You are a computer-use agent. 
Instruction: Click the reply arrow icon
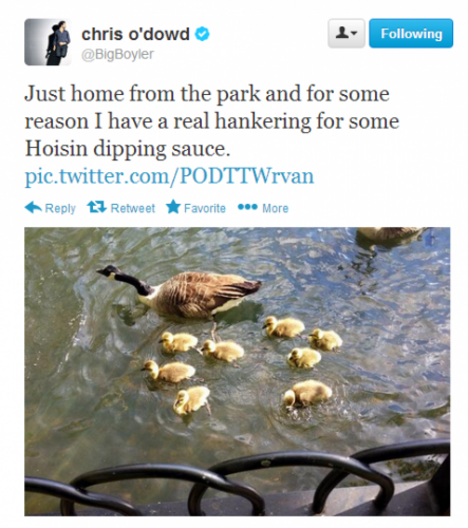tap(33, 207)
